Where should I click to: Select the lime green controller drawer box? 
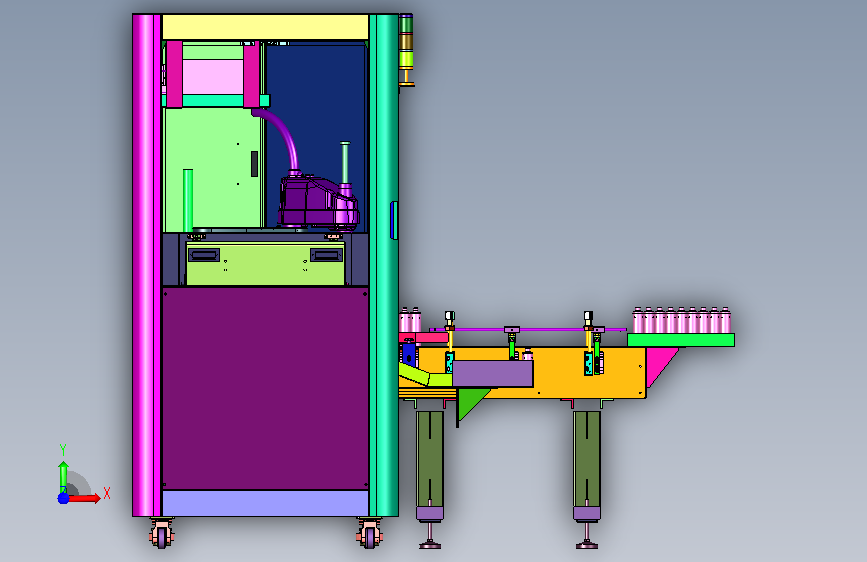(265, 263)
